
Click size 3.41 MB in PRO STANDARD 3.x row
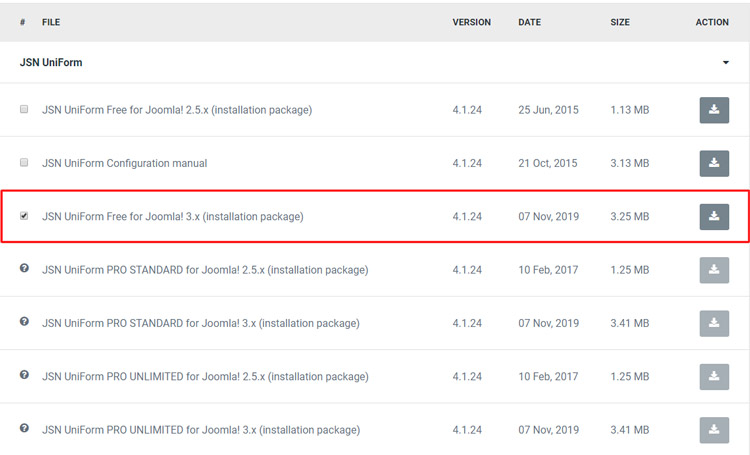(x=629, y=323)
